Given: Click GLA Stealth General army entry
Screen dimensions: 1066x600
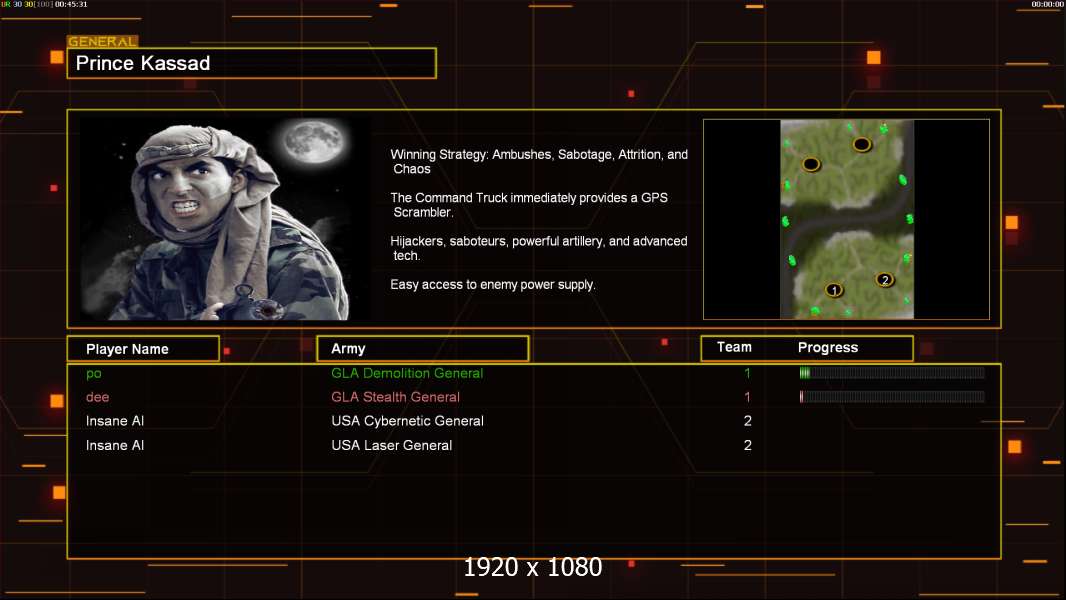Looking at the screenshot, I should tap(395, 397).
